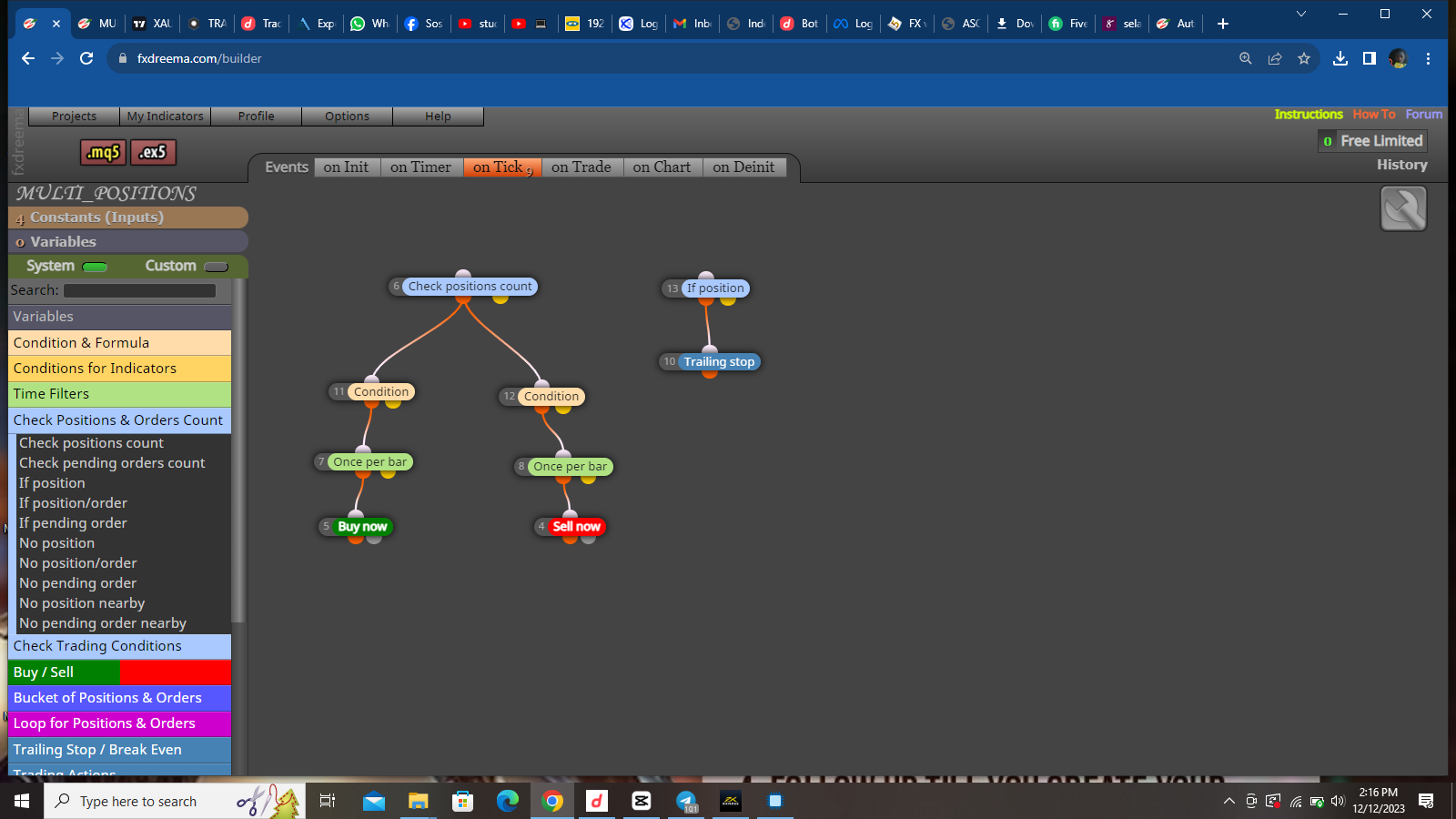Switch to on Trade event tab
The height and width of the screenshot is (819, 1456).
click(581, 167)
